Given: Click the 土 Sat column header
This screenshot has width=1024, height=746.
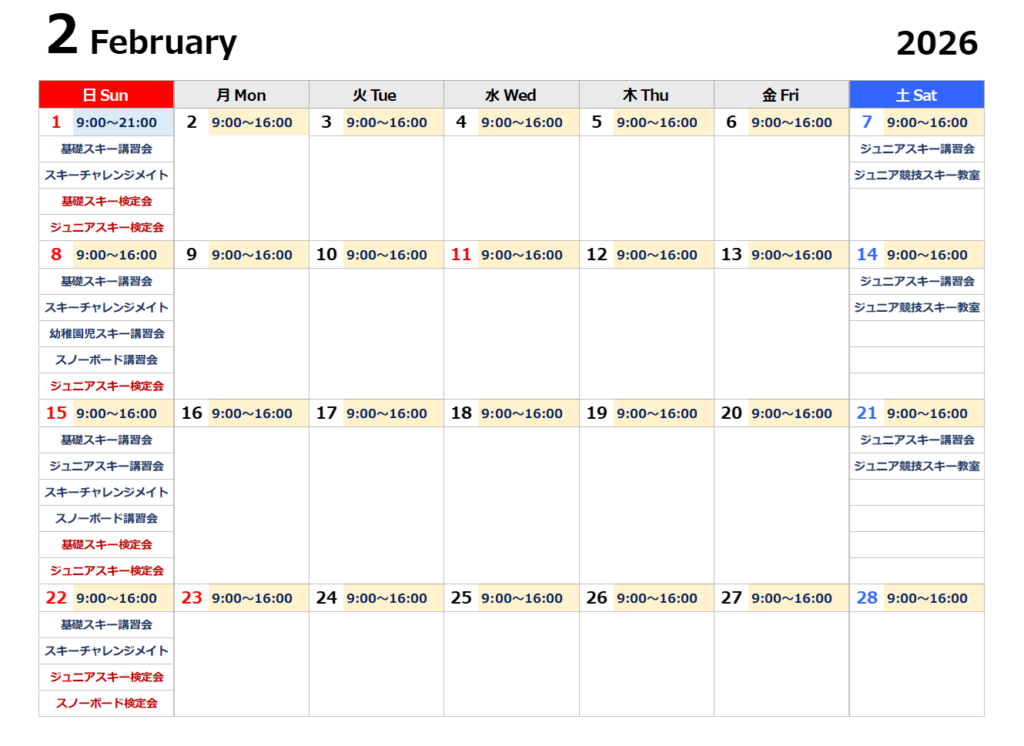Looking at the screenshot, I should tap(916, 95).
